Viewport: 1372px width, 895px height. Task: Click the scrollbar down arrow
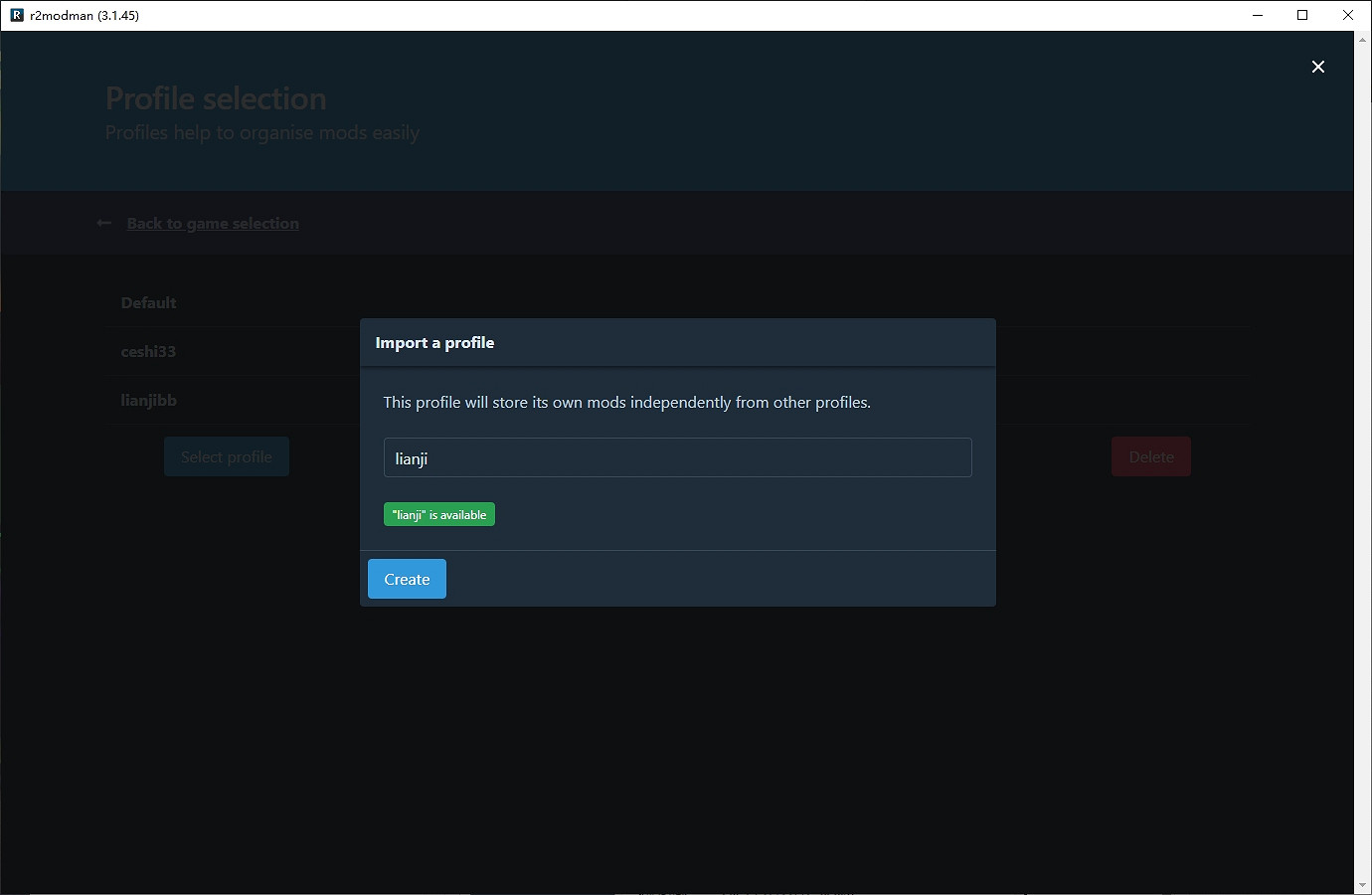pyautogui.click(x=1362, y=886)
